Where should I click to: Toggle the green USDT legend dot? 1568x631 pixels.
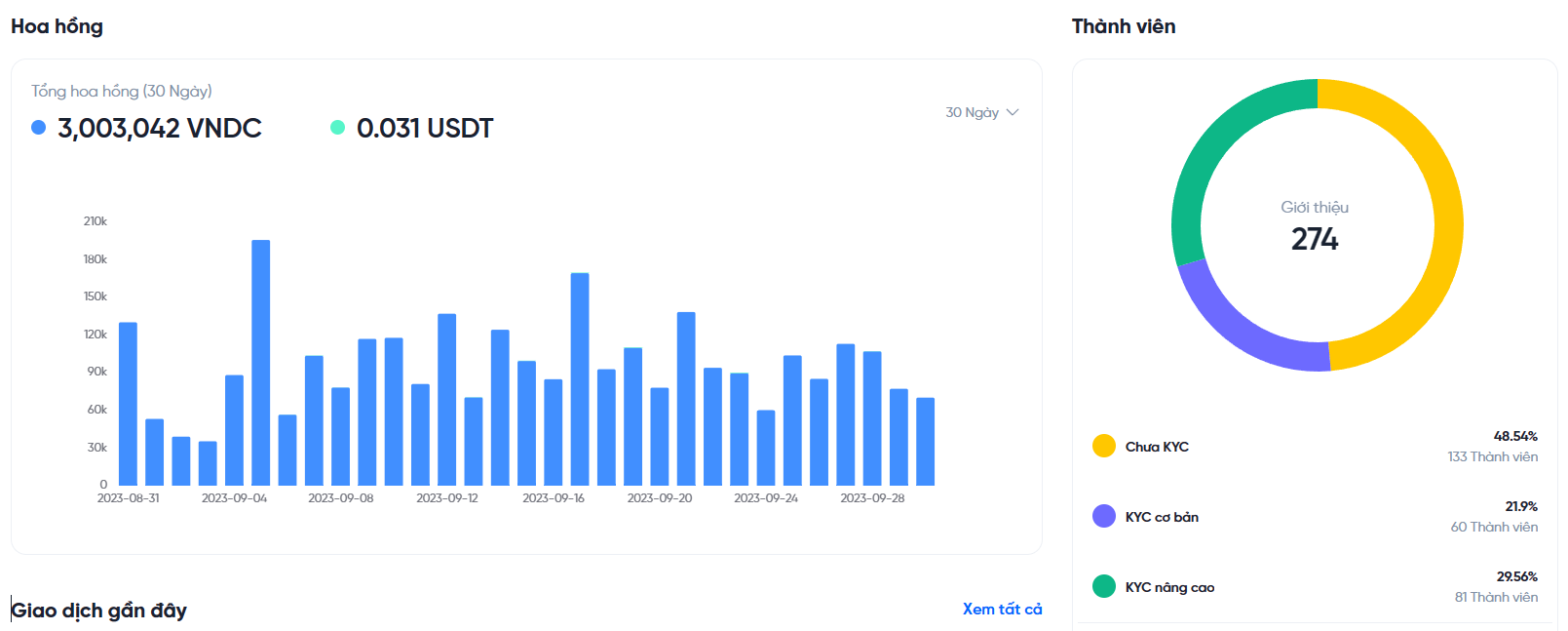coord(337,128)
